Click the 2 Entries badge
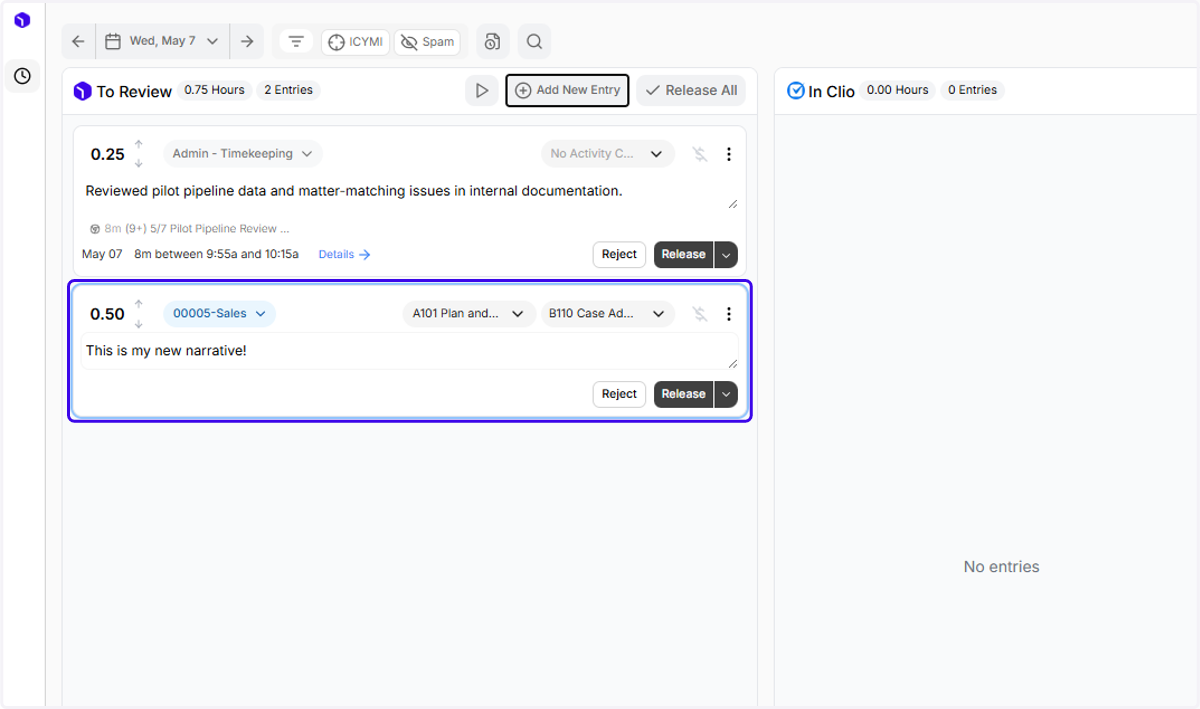This screenshot has width=1200, height=709. (x=288, y=90)
